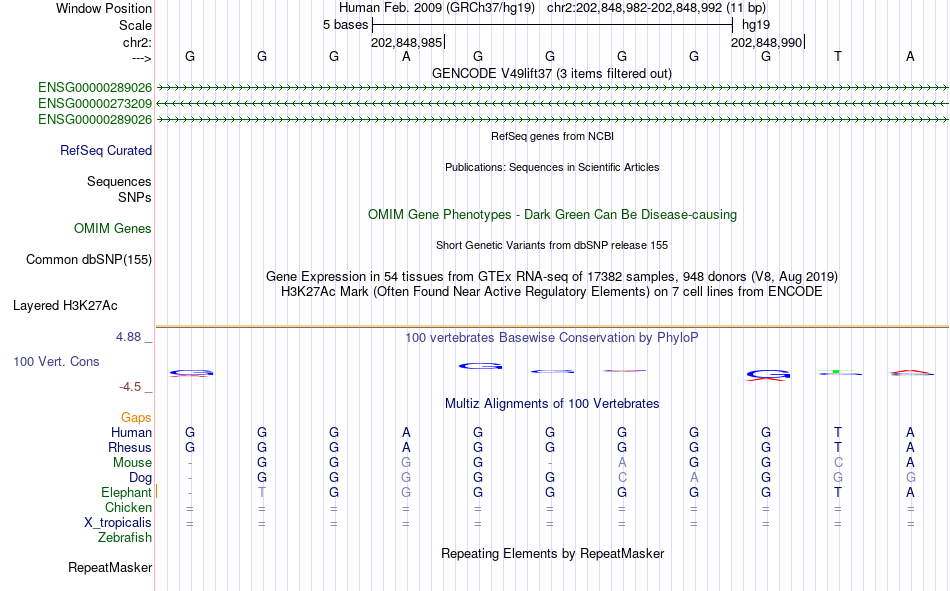Click the C base in the Mouse row

coord(838,462)
